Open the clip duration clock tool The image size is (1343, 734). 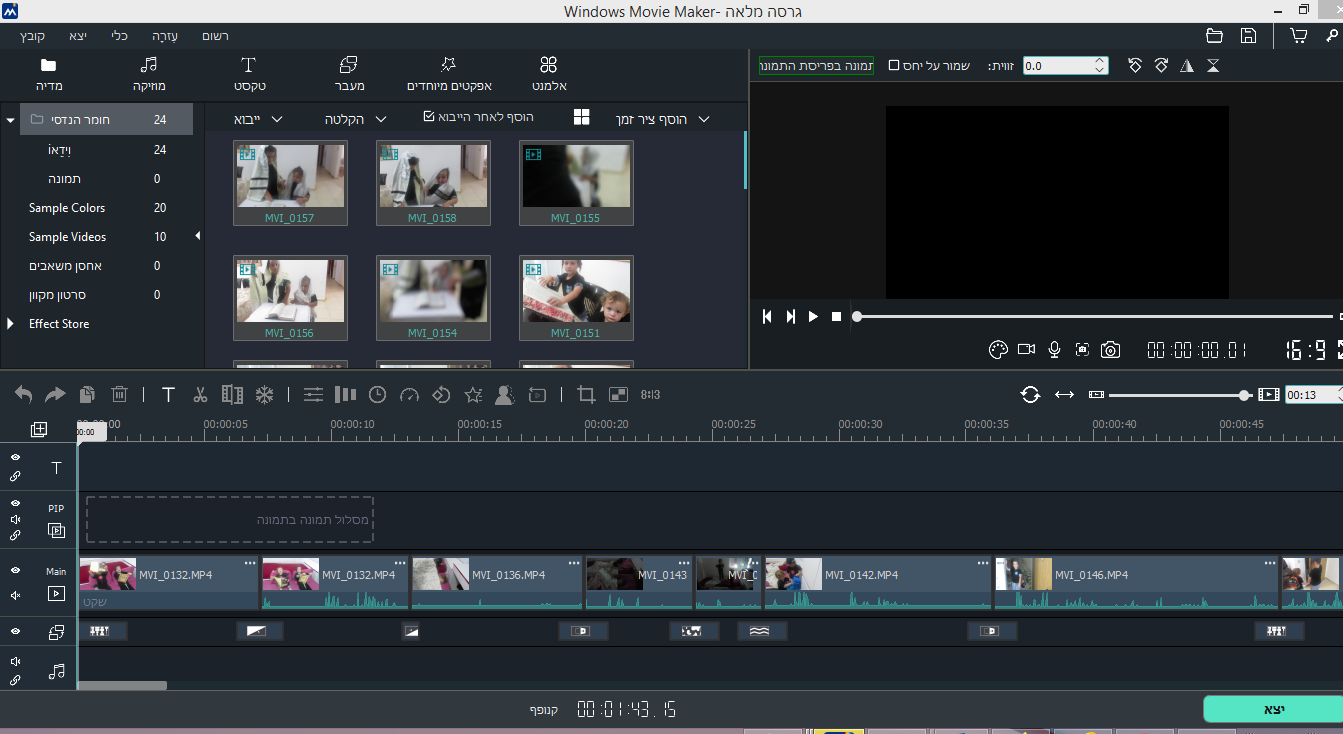tap(377, 395)
